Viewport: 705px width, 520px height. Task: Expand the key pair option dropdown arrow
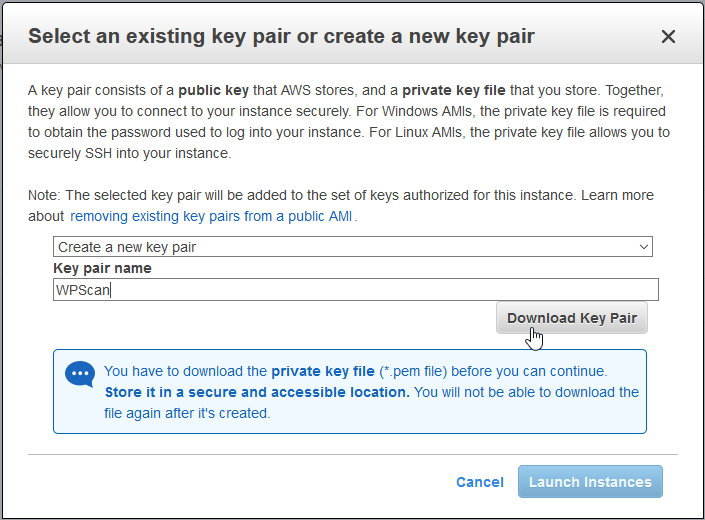pyautogui.click(x=643, y=247)
